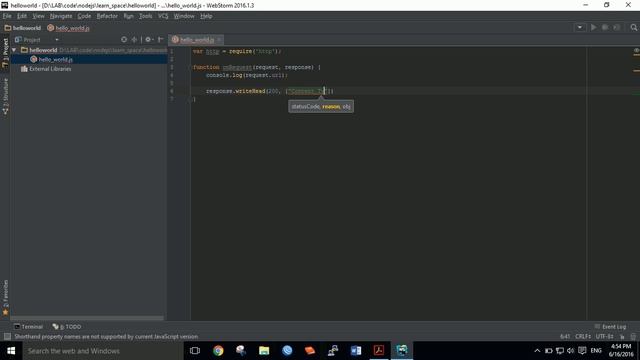The image size is (640, 360).
Task: Click onRequest function name in code
Action: click(x=237, y=67)
